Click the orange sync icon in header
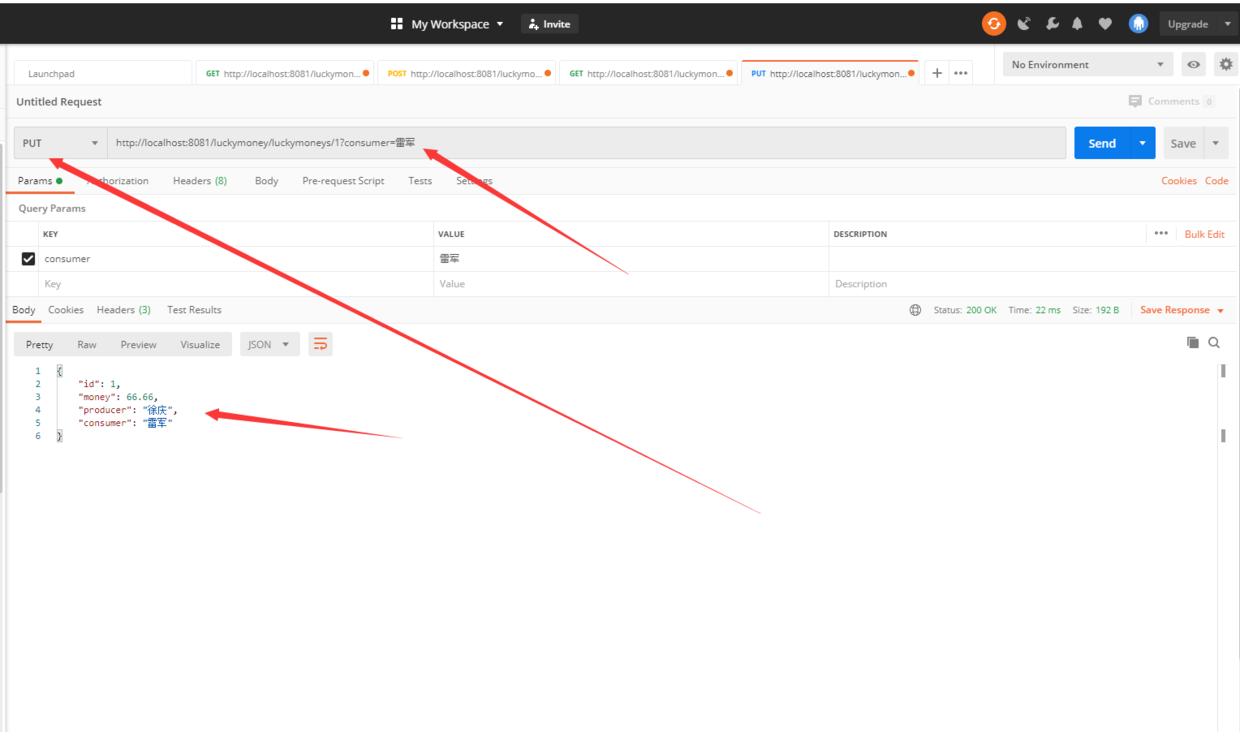The width and height of the screenshot is (1240, 732). pos(993,24)
